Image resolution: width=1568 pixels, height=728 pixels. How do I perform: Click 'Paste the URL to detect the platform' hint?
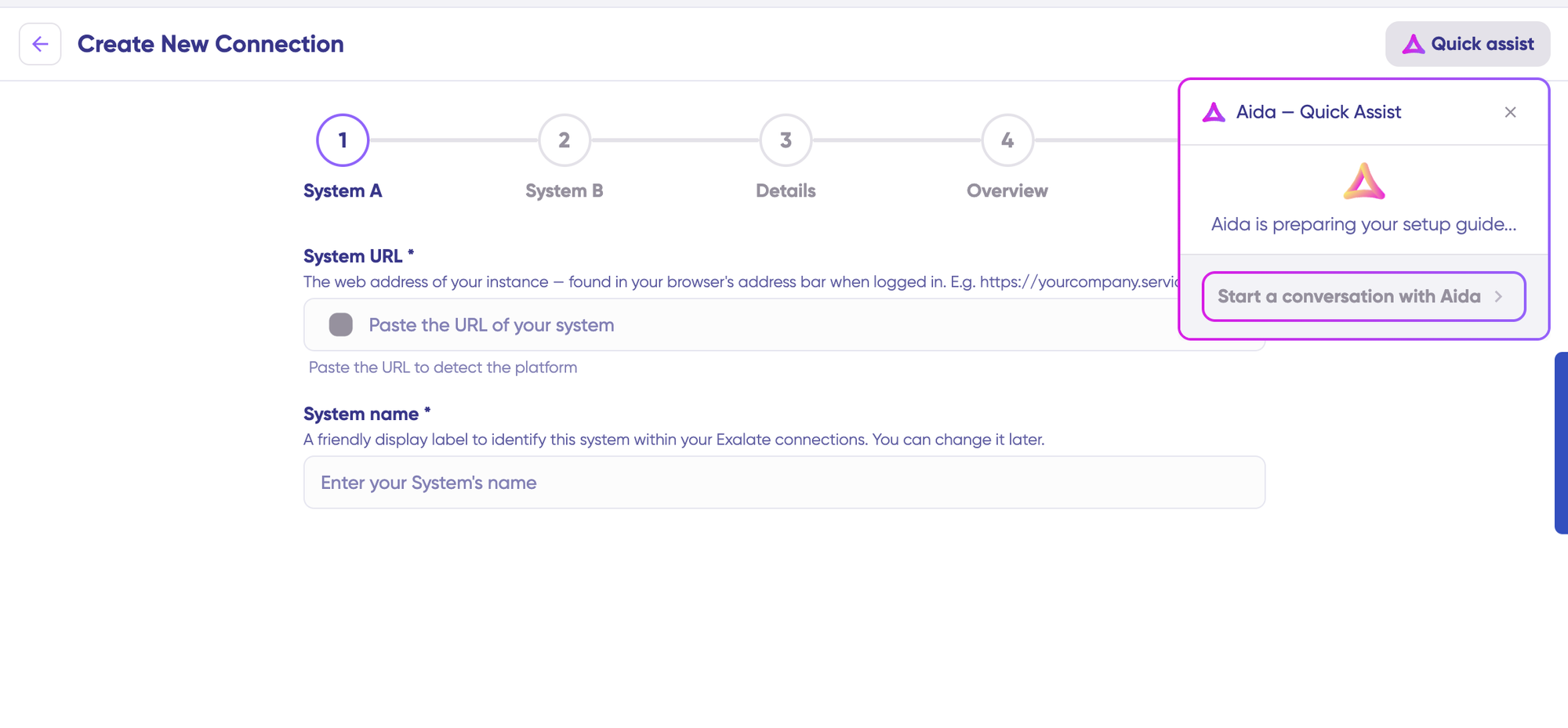443,368
